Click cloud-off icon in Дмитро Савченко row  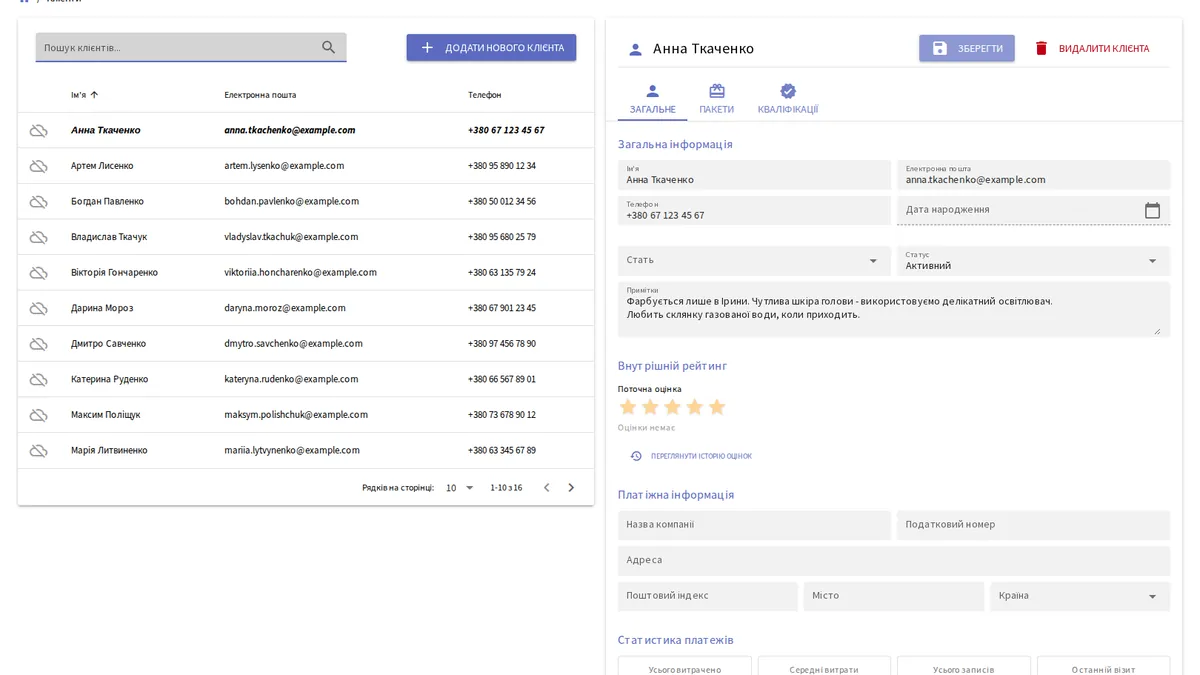coord(38,344)
